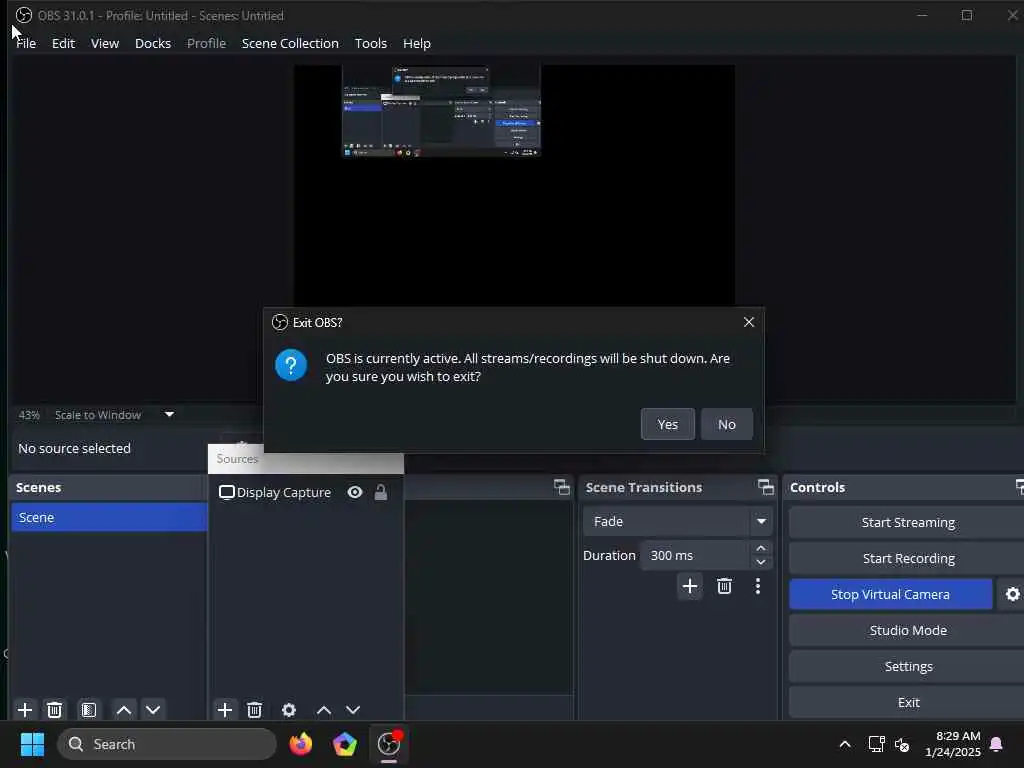Decrease transition duration with down arrow
The height and width of the screenshot is (768, 1024).
761,562
